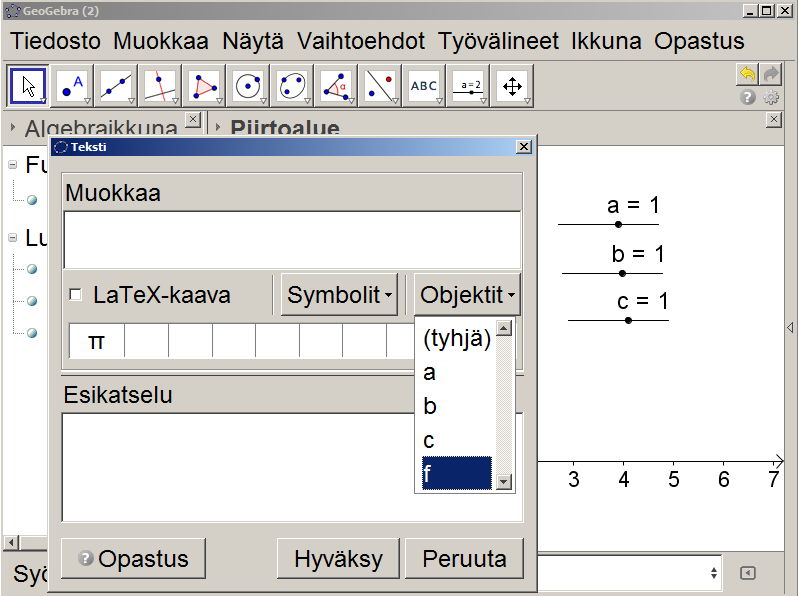The height and width of the screenshot is (596, 798).
Task: Click the Redo arrow icon
Action: (x=771, y=74)
